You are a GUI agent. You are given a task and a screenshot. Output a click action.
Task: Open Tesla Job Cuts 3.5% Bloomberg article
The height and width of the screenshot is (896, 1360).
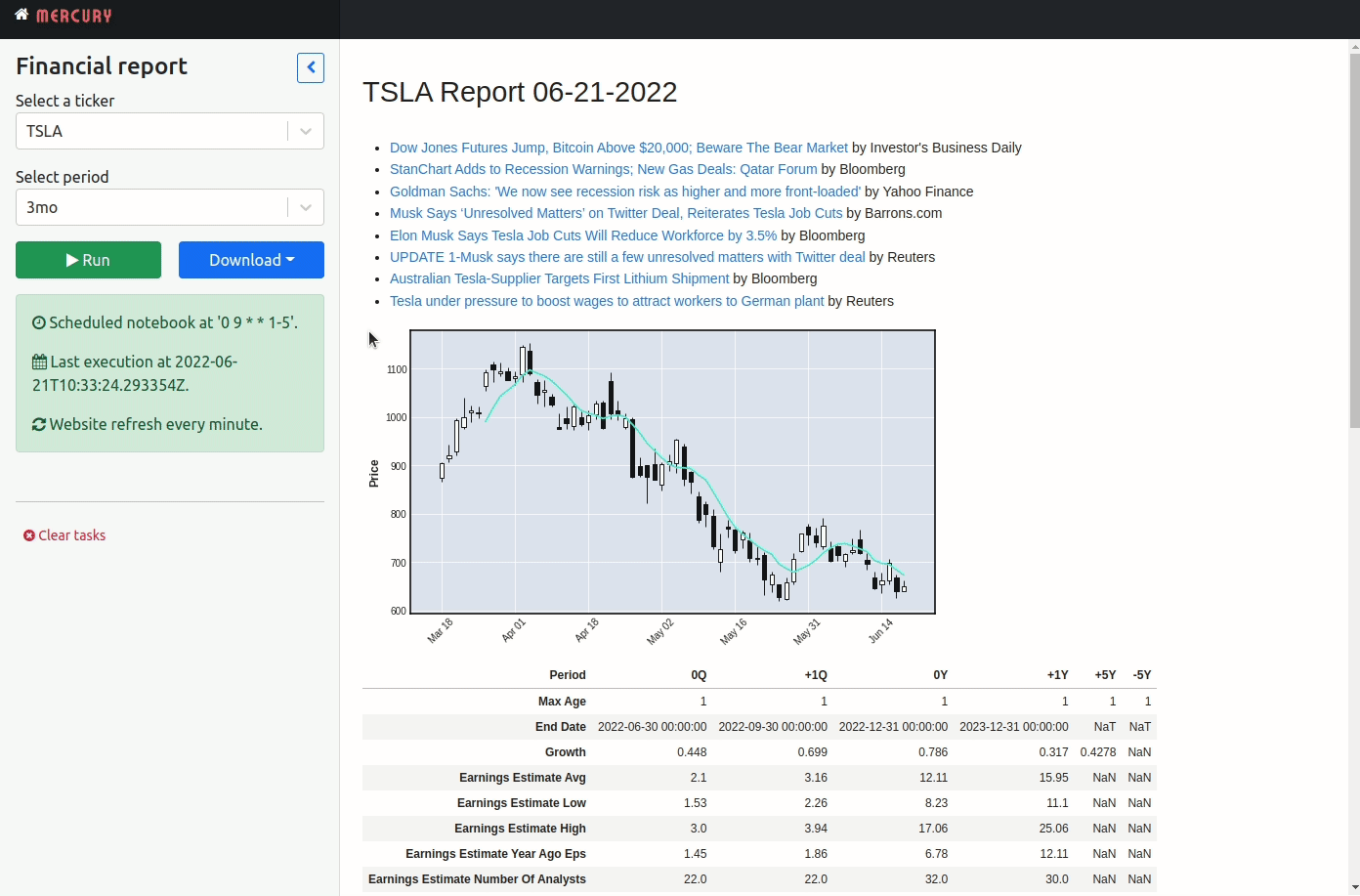(583, 235)
